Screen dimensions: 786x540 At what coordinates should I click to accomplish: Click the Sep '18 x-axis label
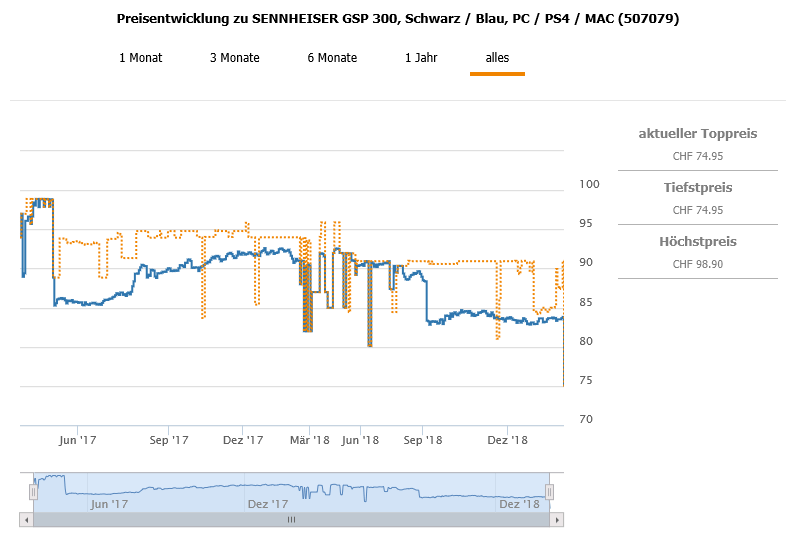423,440
